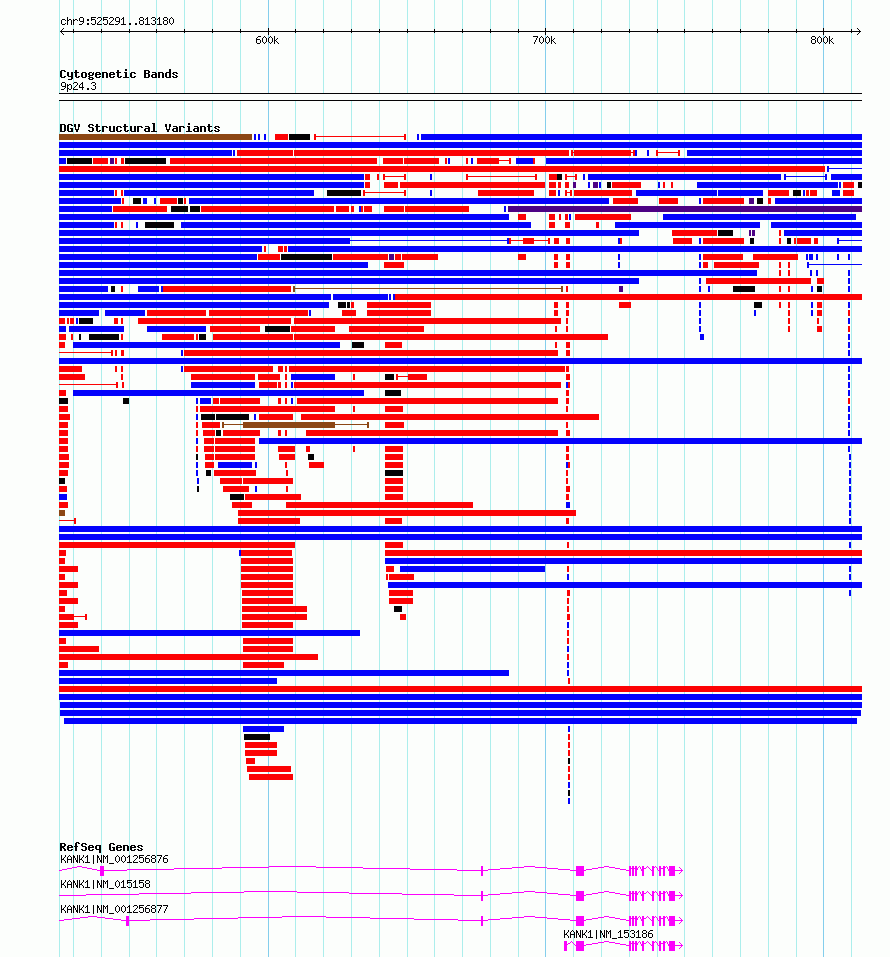Click the 800k ruler label
This screenshot has width=890, height=957.
(x=822, y=40)
